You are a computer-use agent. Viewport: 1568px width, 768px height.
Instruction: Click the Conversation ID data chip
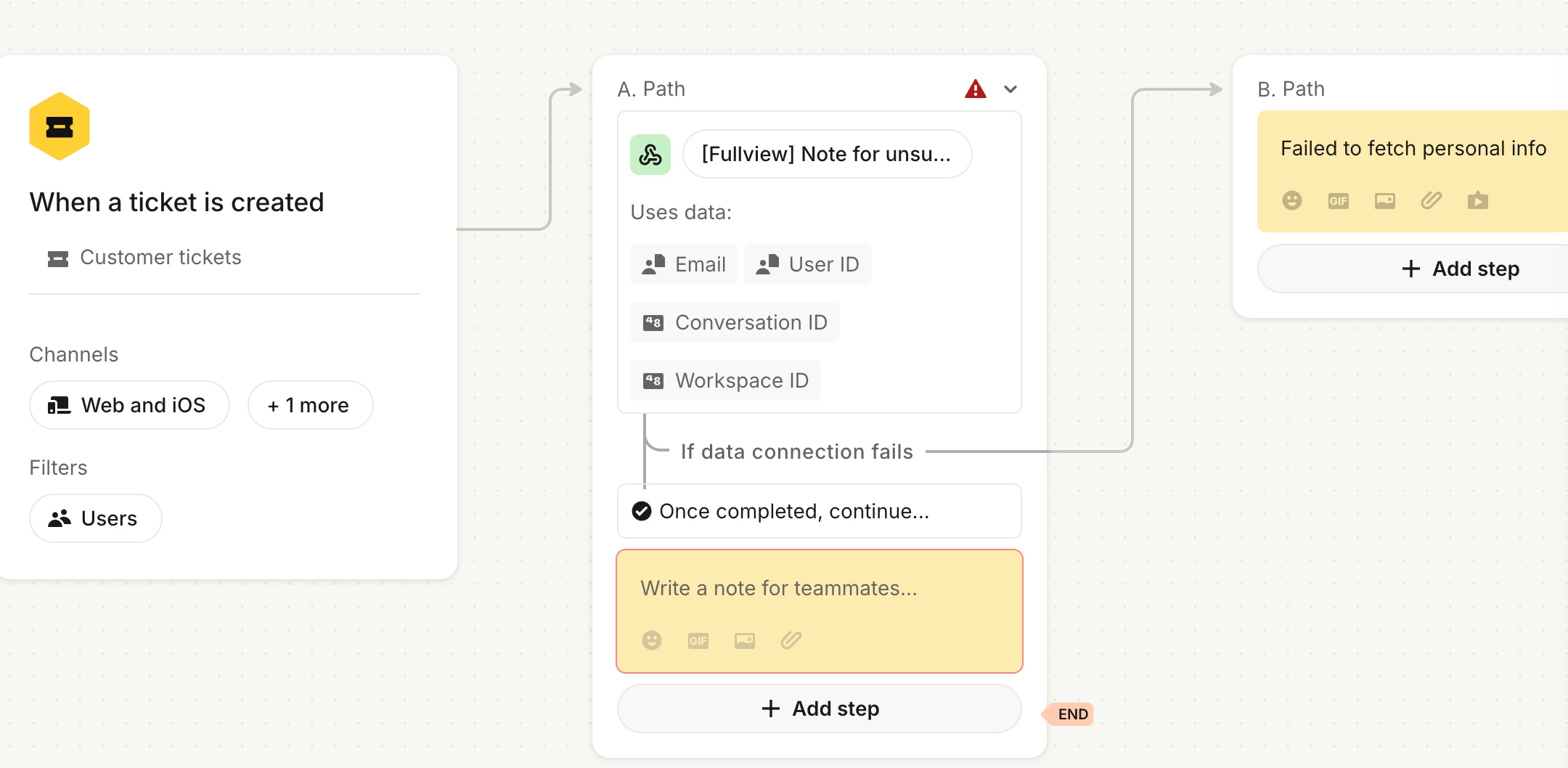coord(735,322)
